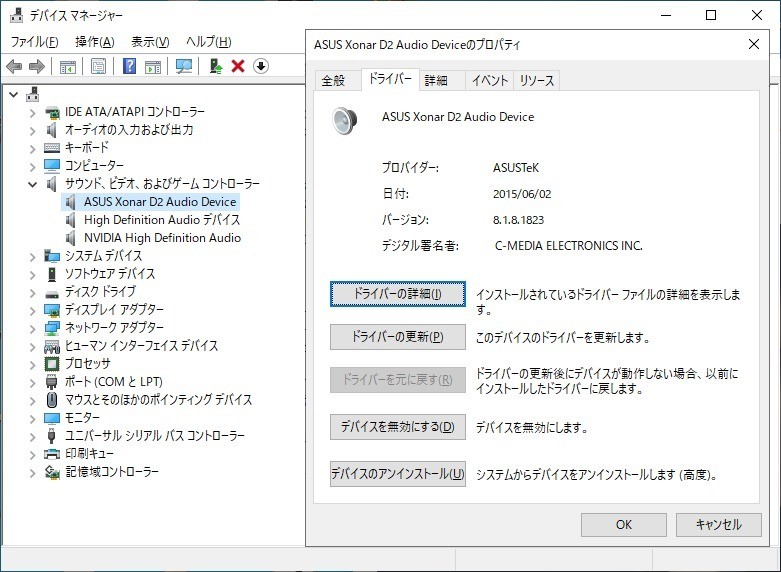Click the computer root node icon
The image size is (781, 572).
[x=33, y=94]
